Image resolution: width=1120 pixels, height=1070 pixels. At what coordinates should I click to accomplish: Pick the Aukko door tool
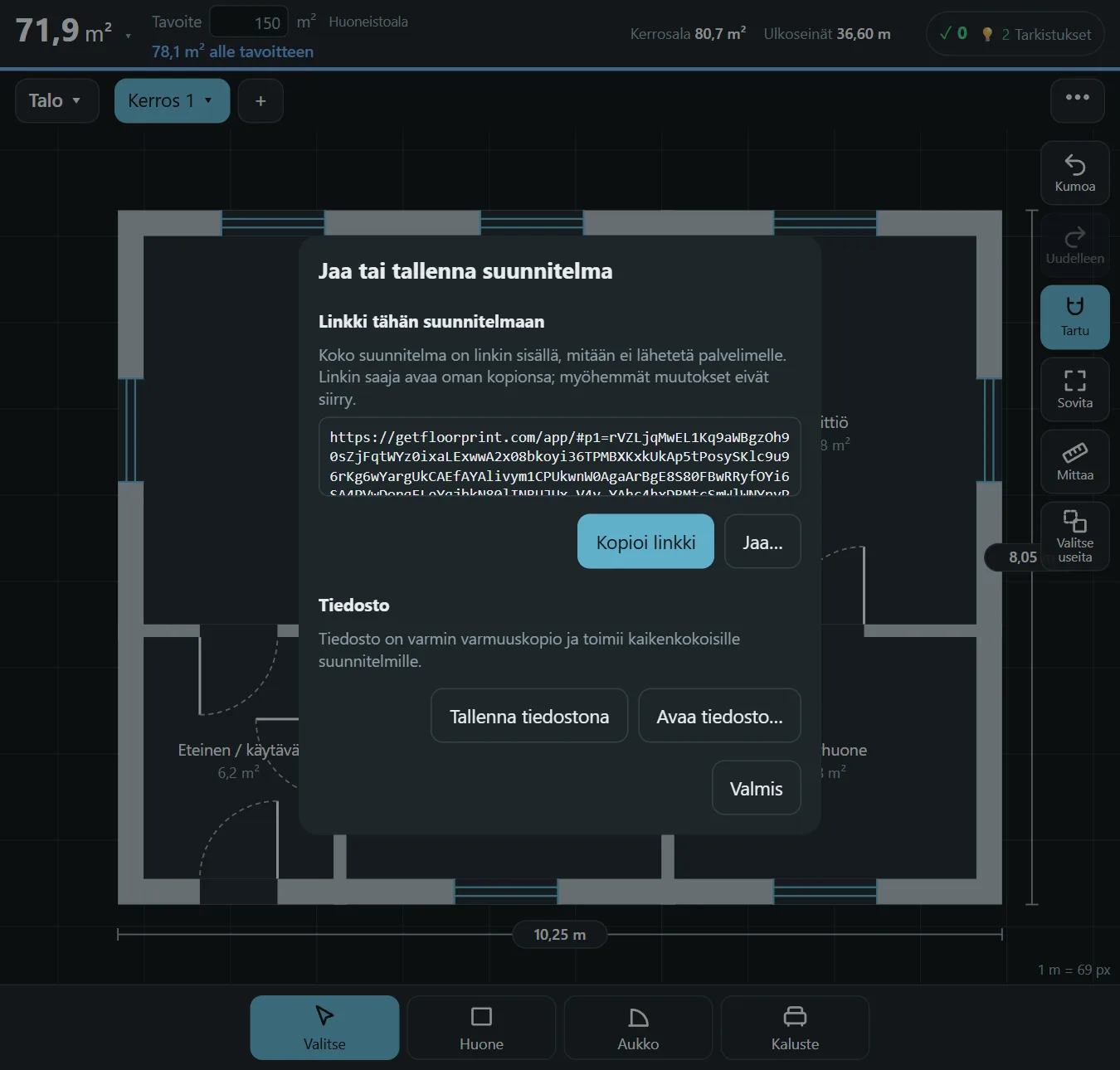tap(638, 1028)
